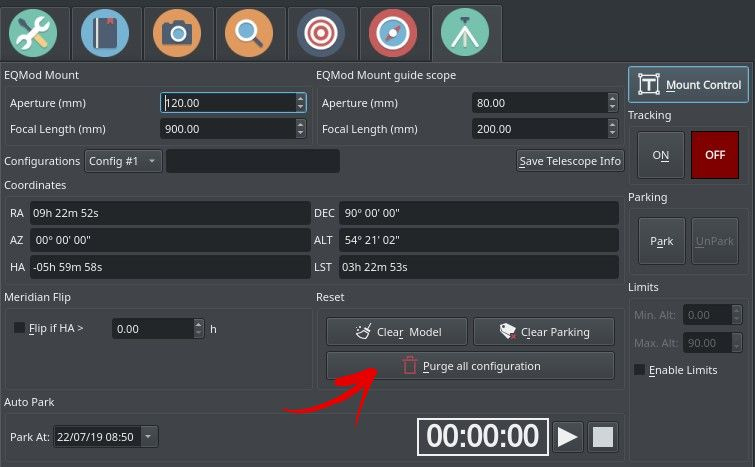Click the configuration name text field
This screenshot has width=755, height=467.
click(x=253, y=161)
